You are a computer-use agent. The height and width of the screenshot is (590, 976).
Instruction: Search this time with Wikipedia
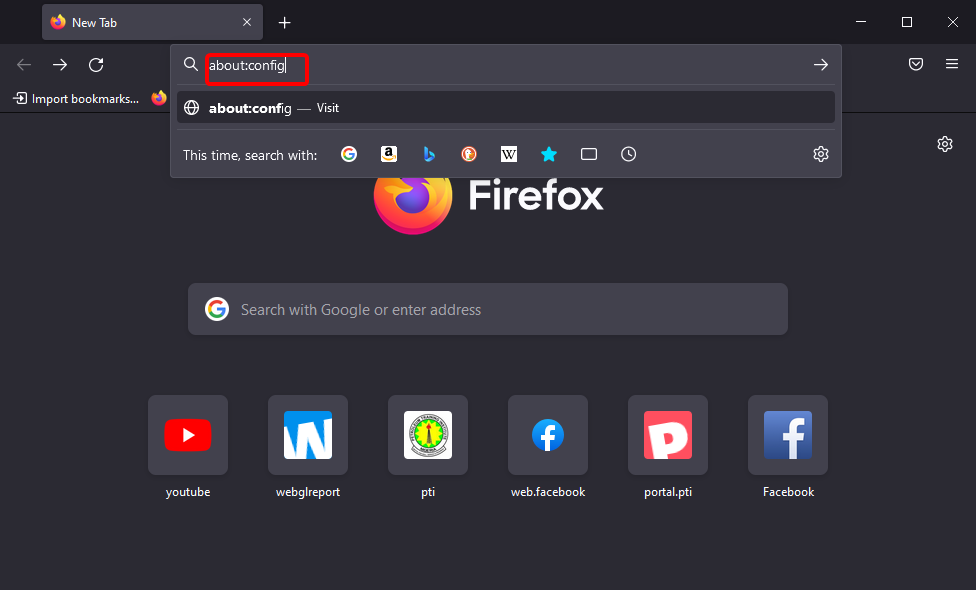coord(509,154)
